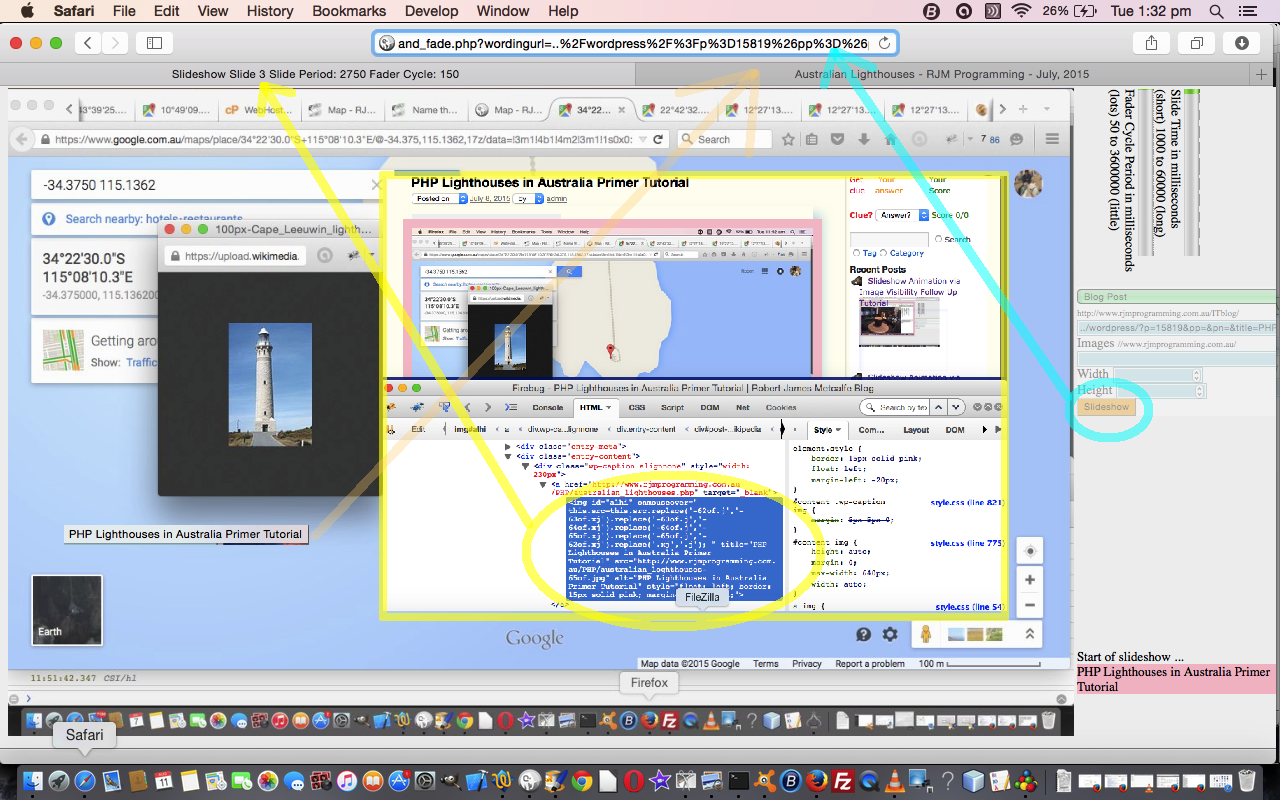Screen dimensions: 1280x800
Task: Open Notification Center from the menu bar
Action: point(1246,11)
